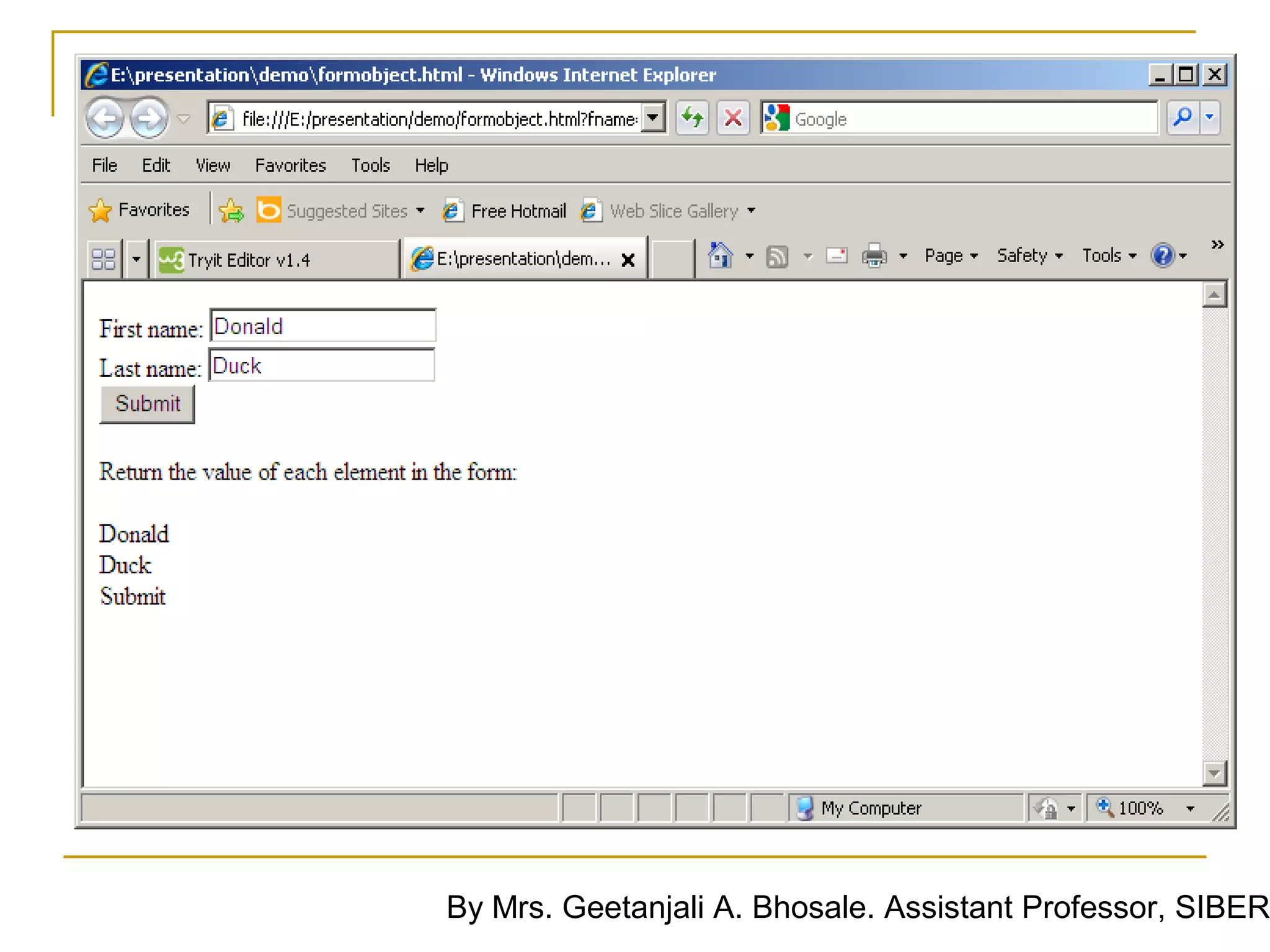The width and height of the screenshot is (1270, 952).
Task: Open the File menu
Action: coord(104,165)
